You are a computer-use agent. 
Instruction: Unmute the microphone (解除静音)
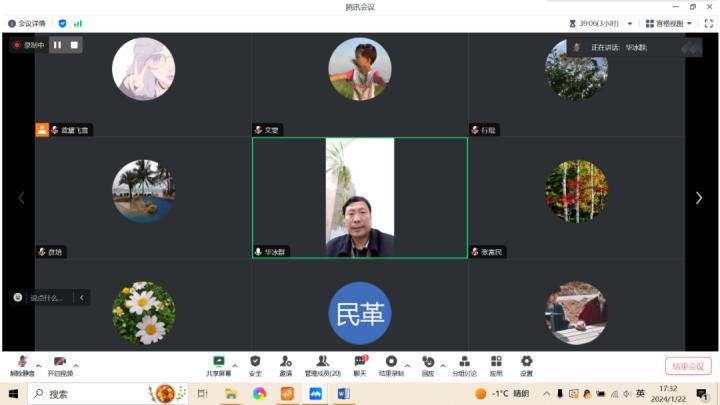[22, 362]
